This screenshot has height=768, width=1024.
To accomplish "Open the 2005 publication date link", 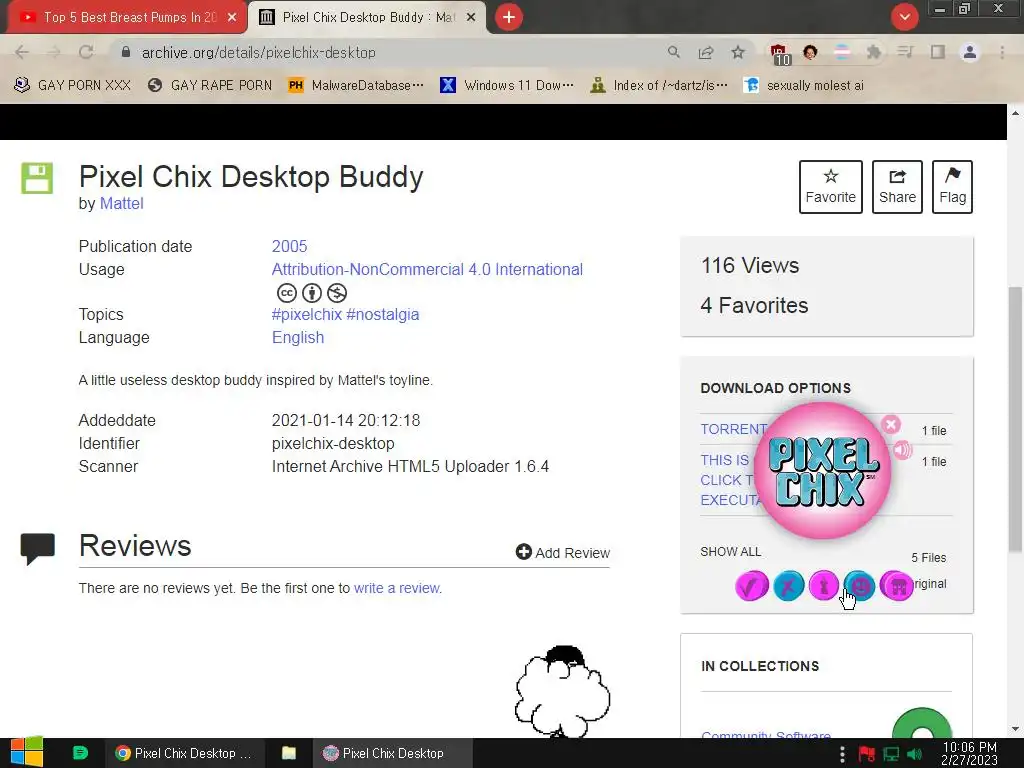I will tap(289, 246).
